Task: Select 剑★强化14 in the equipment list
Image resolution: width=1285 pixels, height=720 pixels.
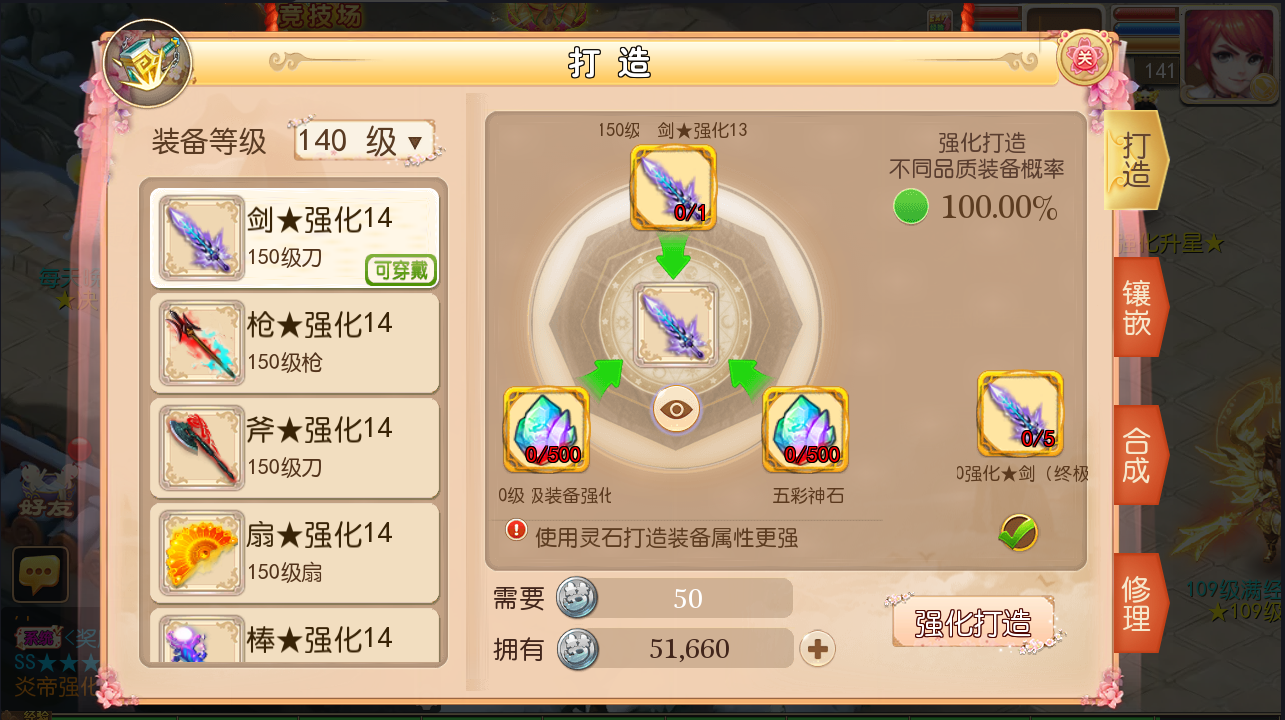Action: 295,237
